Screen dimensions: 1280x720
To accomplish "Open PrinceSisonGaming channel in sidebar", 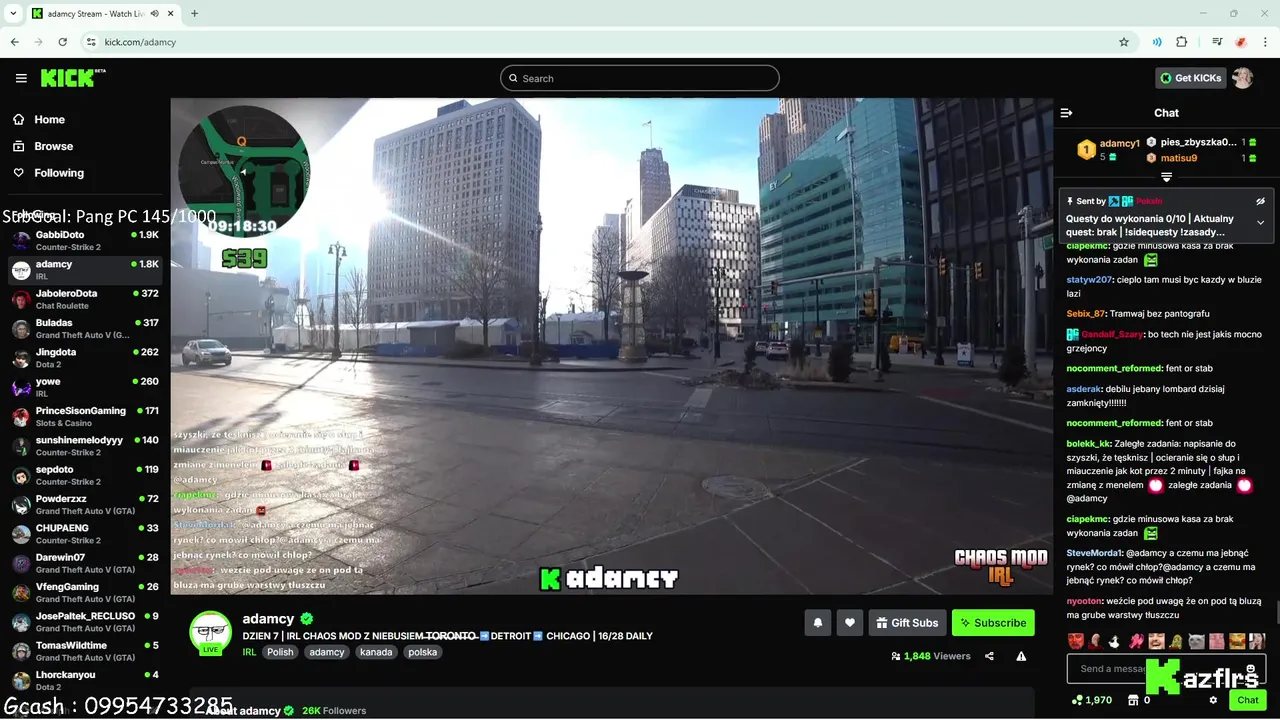I will 85,416.
